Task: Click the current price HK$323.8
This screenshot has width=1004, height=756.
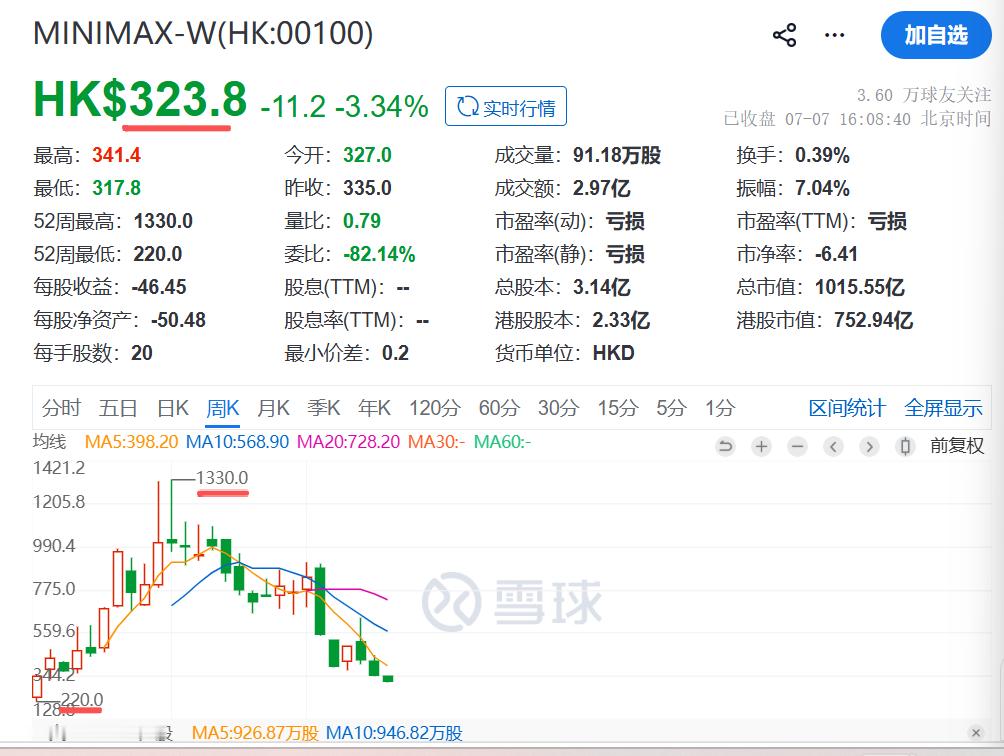Action: pos(140,99)
